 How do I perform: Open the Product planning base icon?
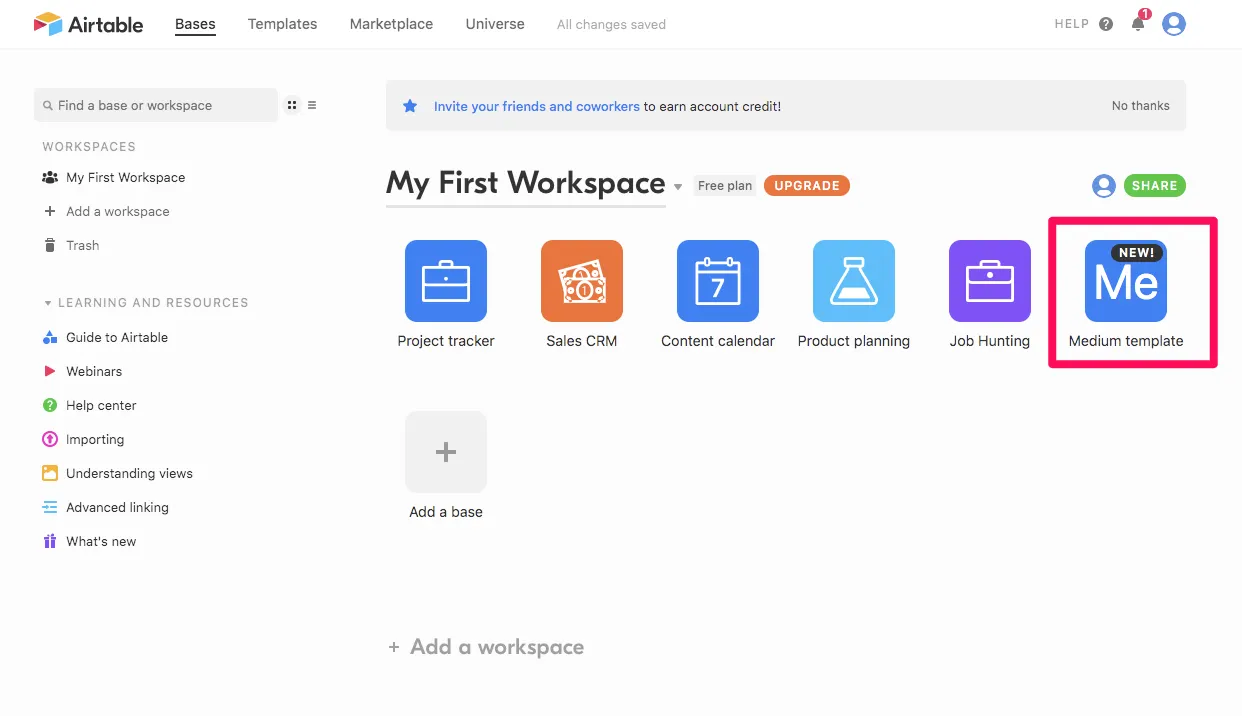pos(854,281)
